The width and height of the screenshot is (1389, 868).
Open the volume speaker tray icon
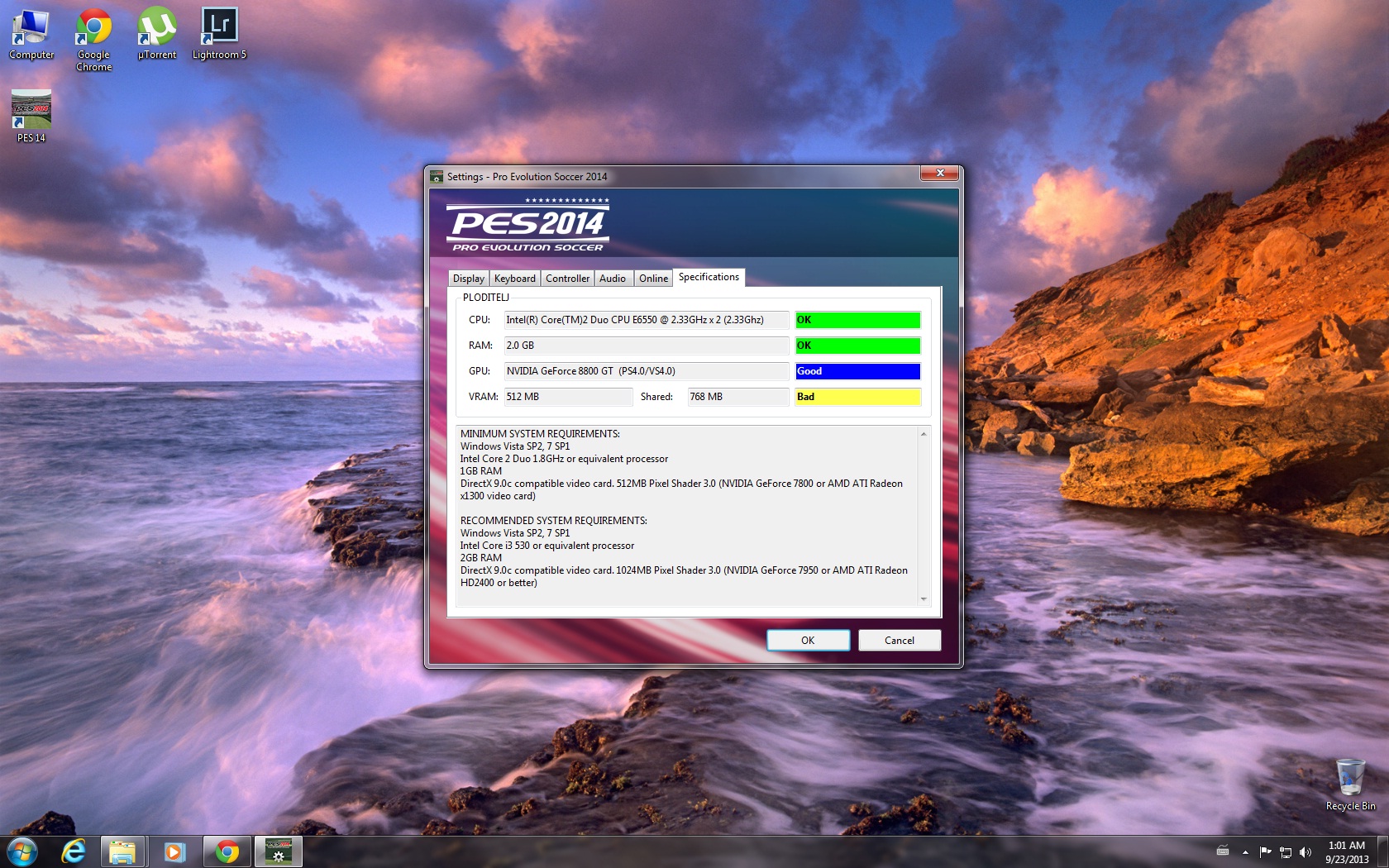[1305, 852]
